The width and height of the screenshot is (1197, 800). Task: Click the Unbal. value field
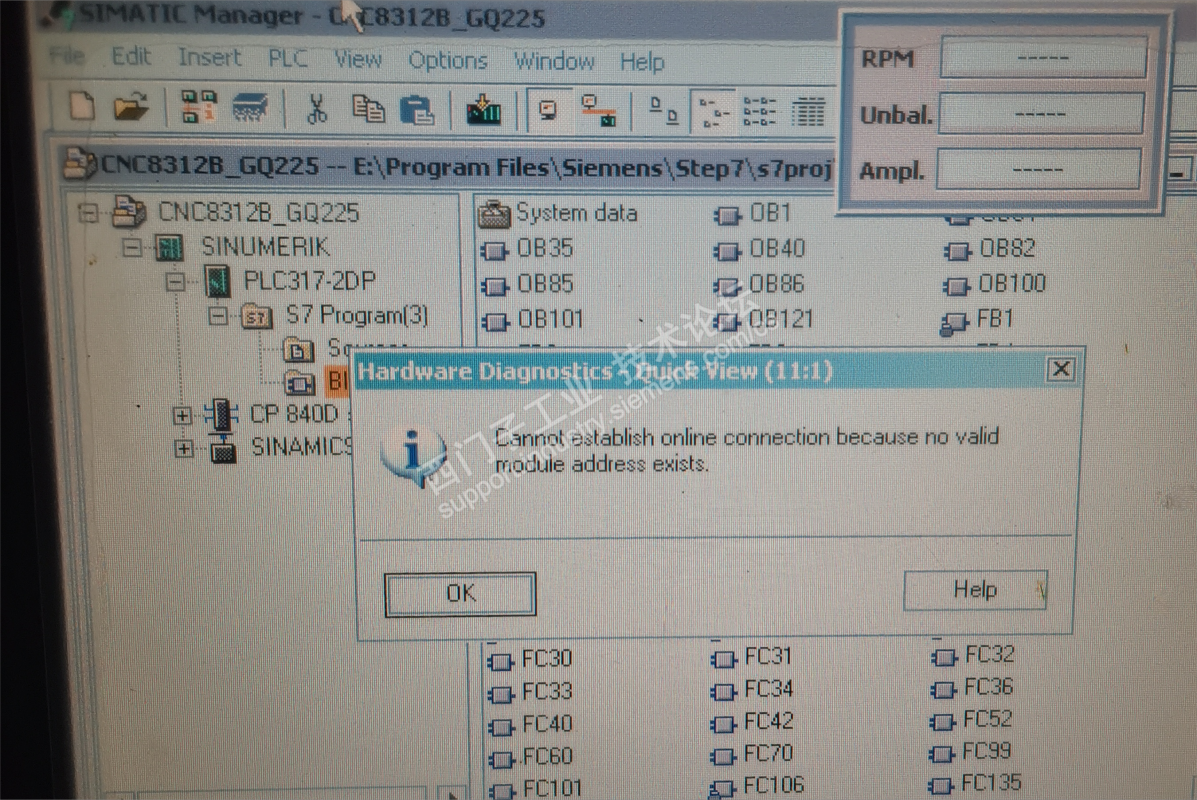[x=1041, y=114]
